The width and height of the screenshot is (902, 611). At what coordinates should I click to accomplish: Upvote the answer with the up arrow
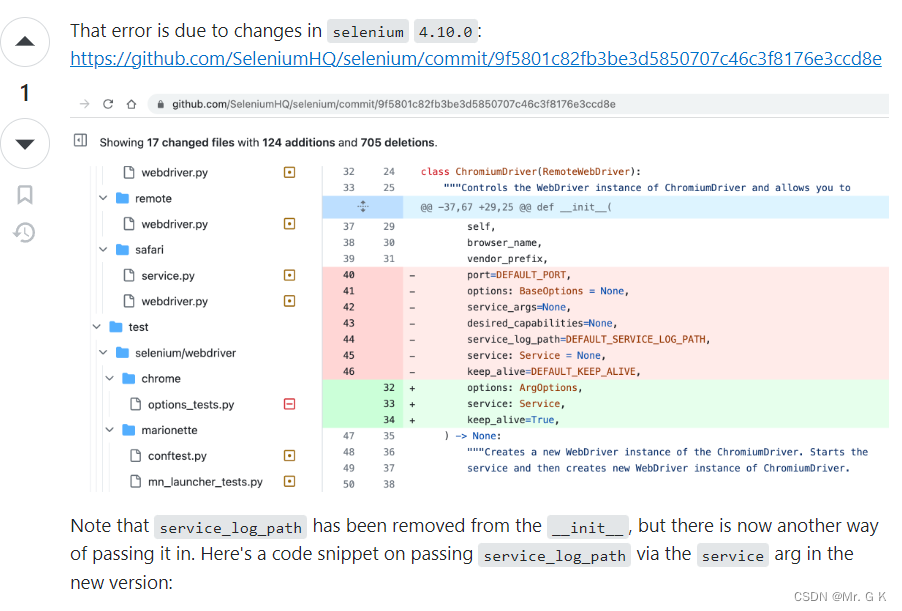point(25,42)
